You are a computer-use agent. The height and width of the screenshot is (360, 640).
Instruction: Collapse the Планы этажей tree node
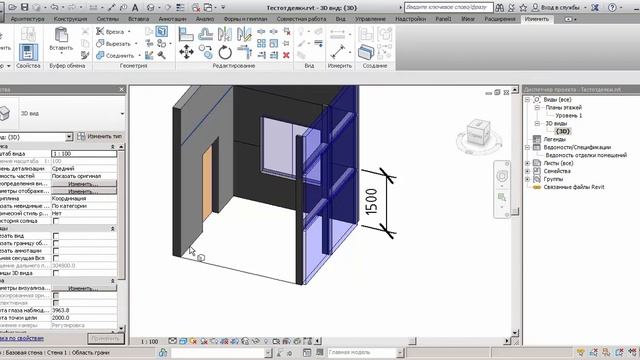(x=537, y=107)
